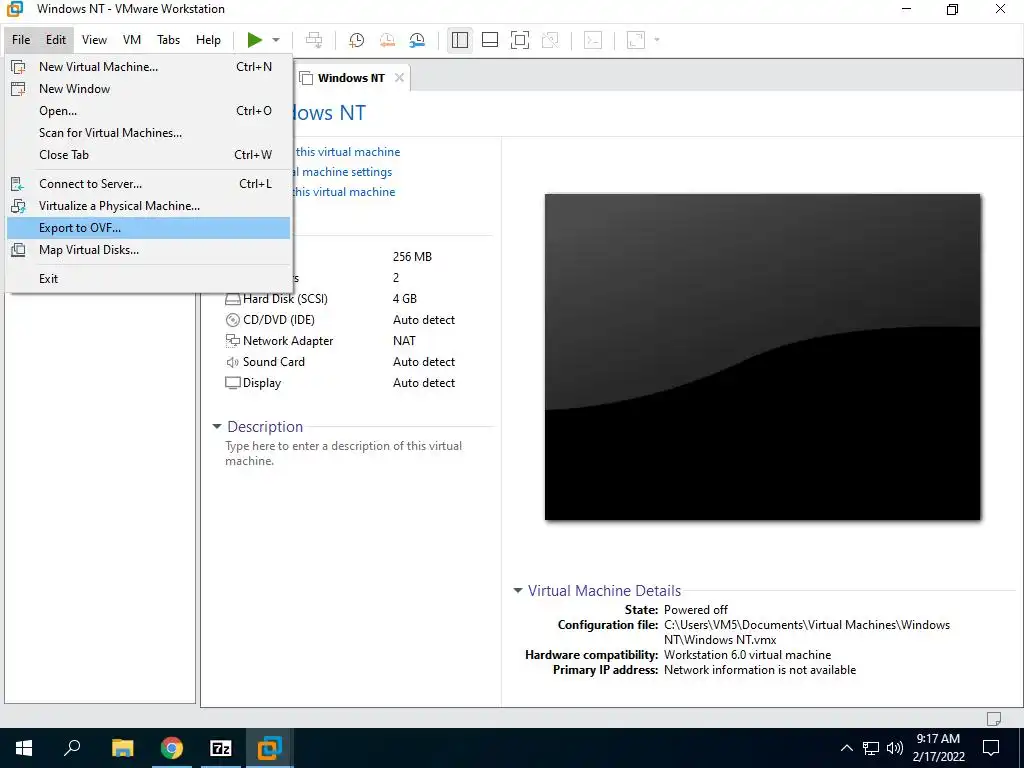Open the power options dropdown arrow

276,40
